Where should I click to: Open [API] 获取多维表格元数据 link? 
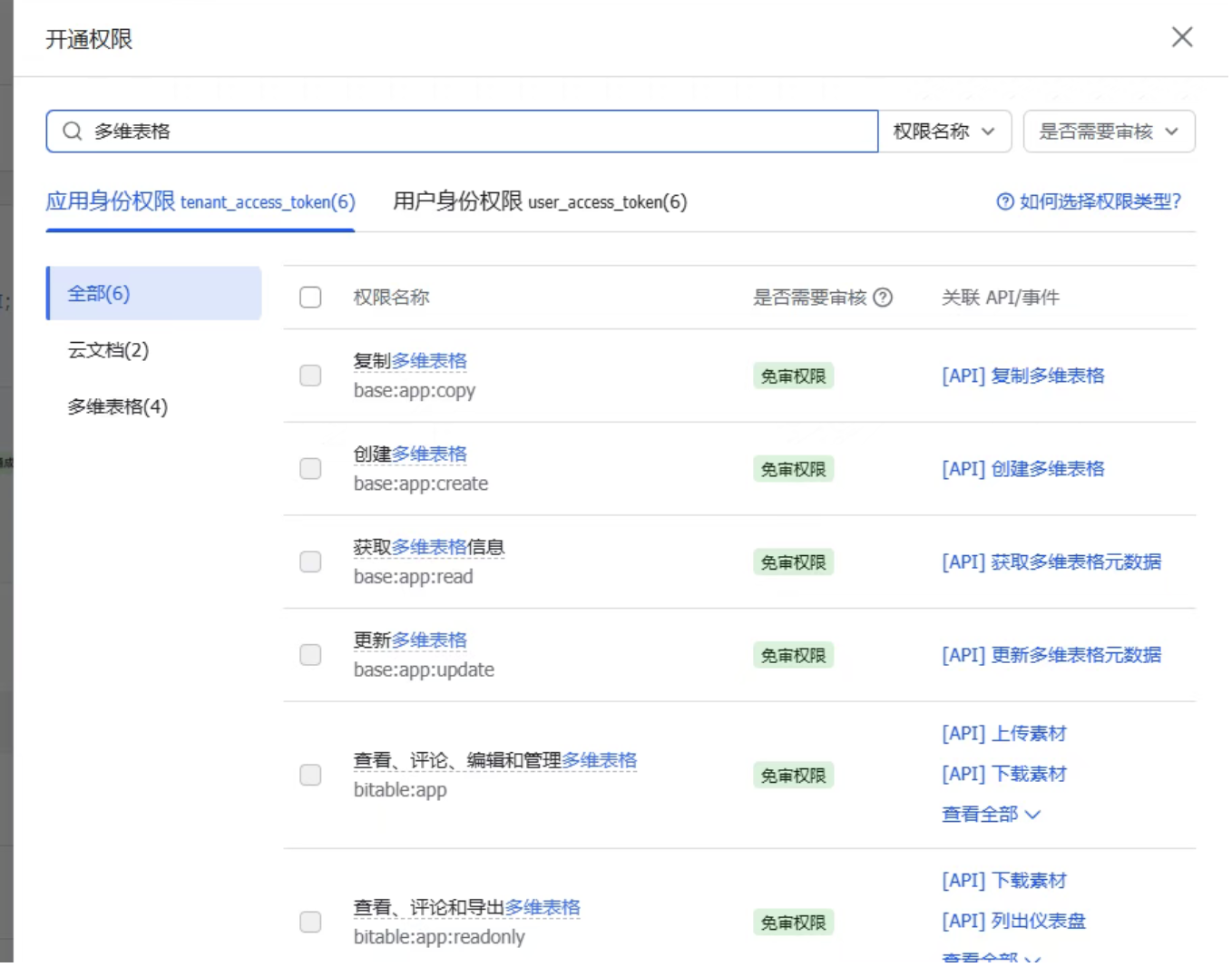click(x=1051, y=562)
